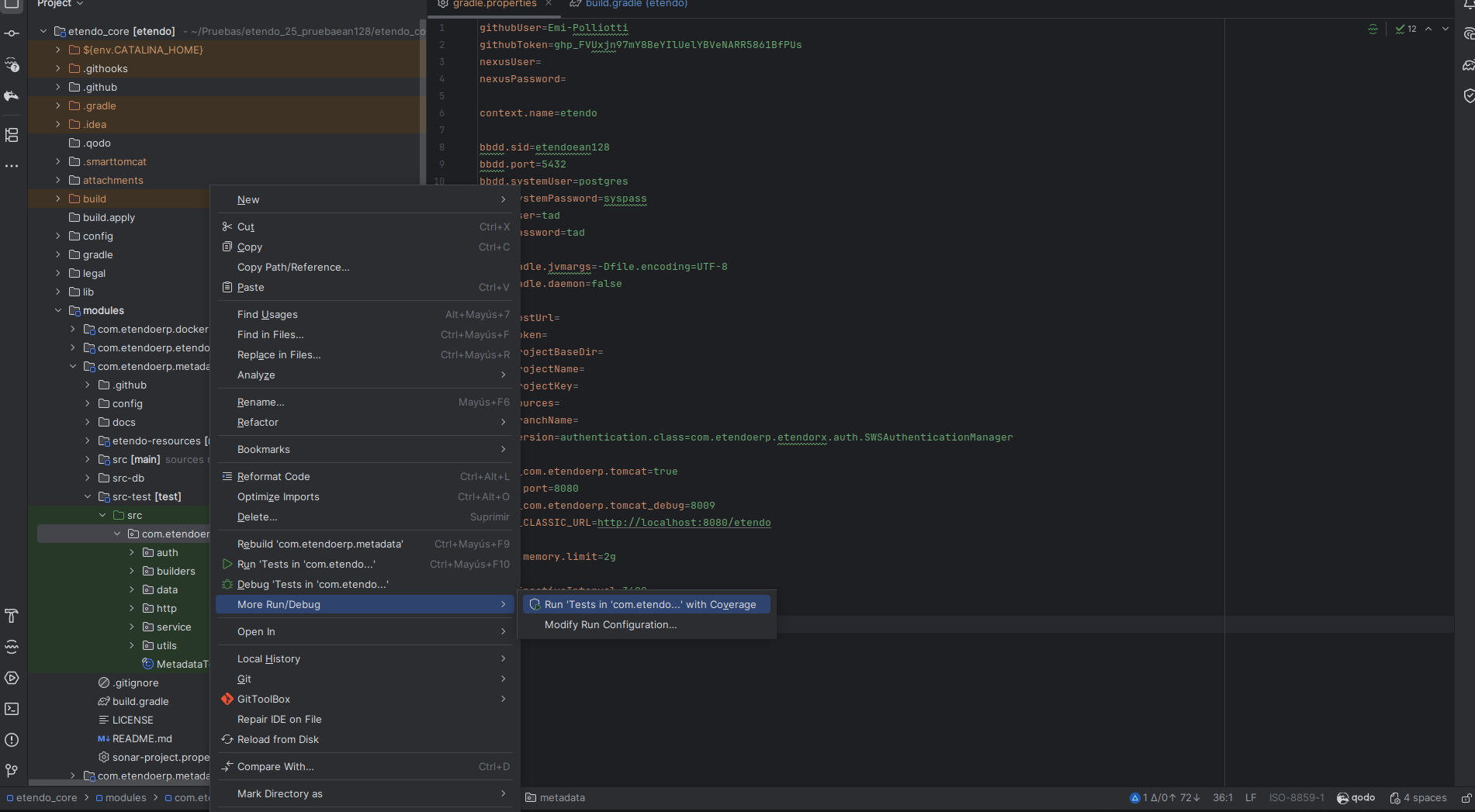Open the Problems tool window icon
Viewport: 1475px width, 812px height.
12,740
